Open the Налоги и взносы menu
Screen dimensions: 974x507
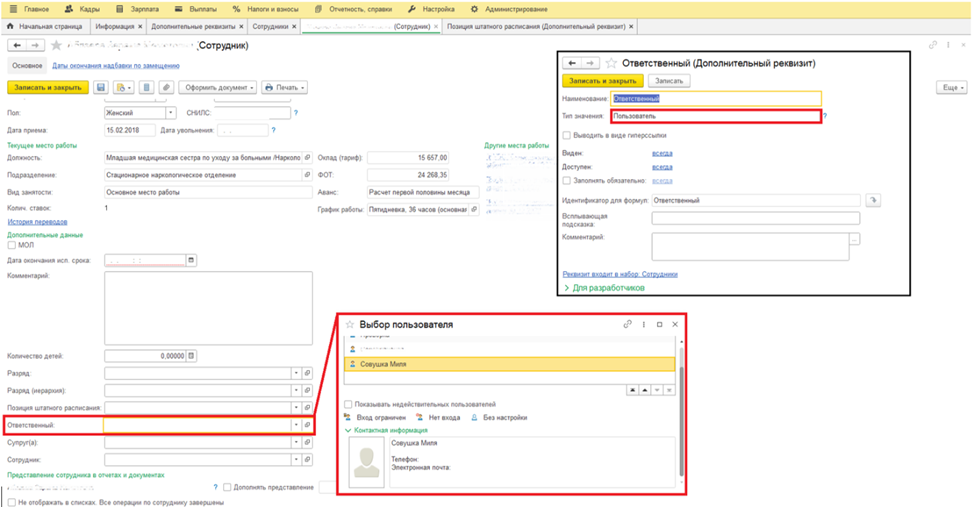265,9
